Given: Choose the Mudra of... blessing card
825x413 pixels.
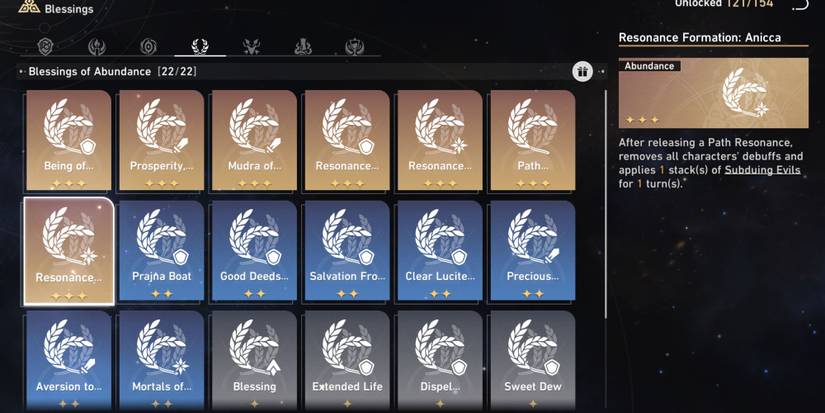Looking at the screenshot, I should tap(254, 140).
